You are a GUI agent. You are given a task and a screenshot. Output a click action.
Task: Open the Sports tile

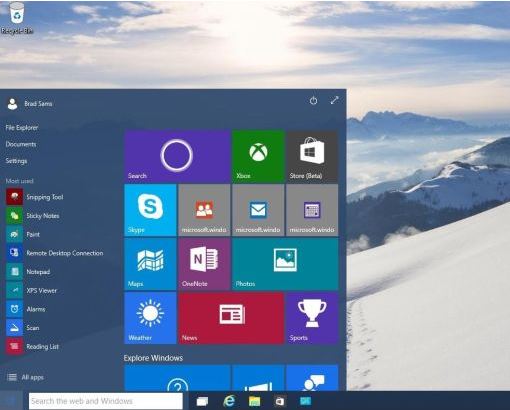pyautogui.click(x=312, y=318)
